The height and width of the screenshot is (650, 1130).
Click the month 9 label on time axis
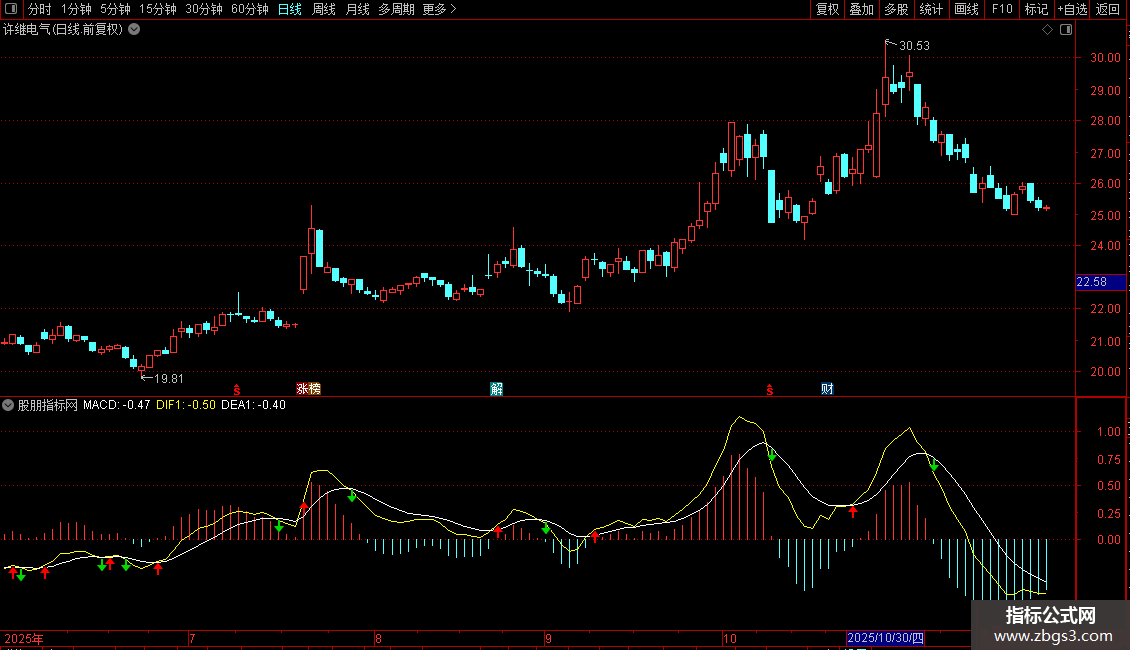(548, 638)
